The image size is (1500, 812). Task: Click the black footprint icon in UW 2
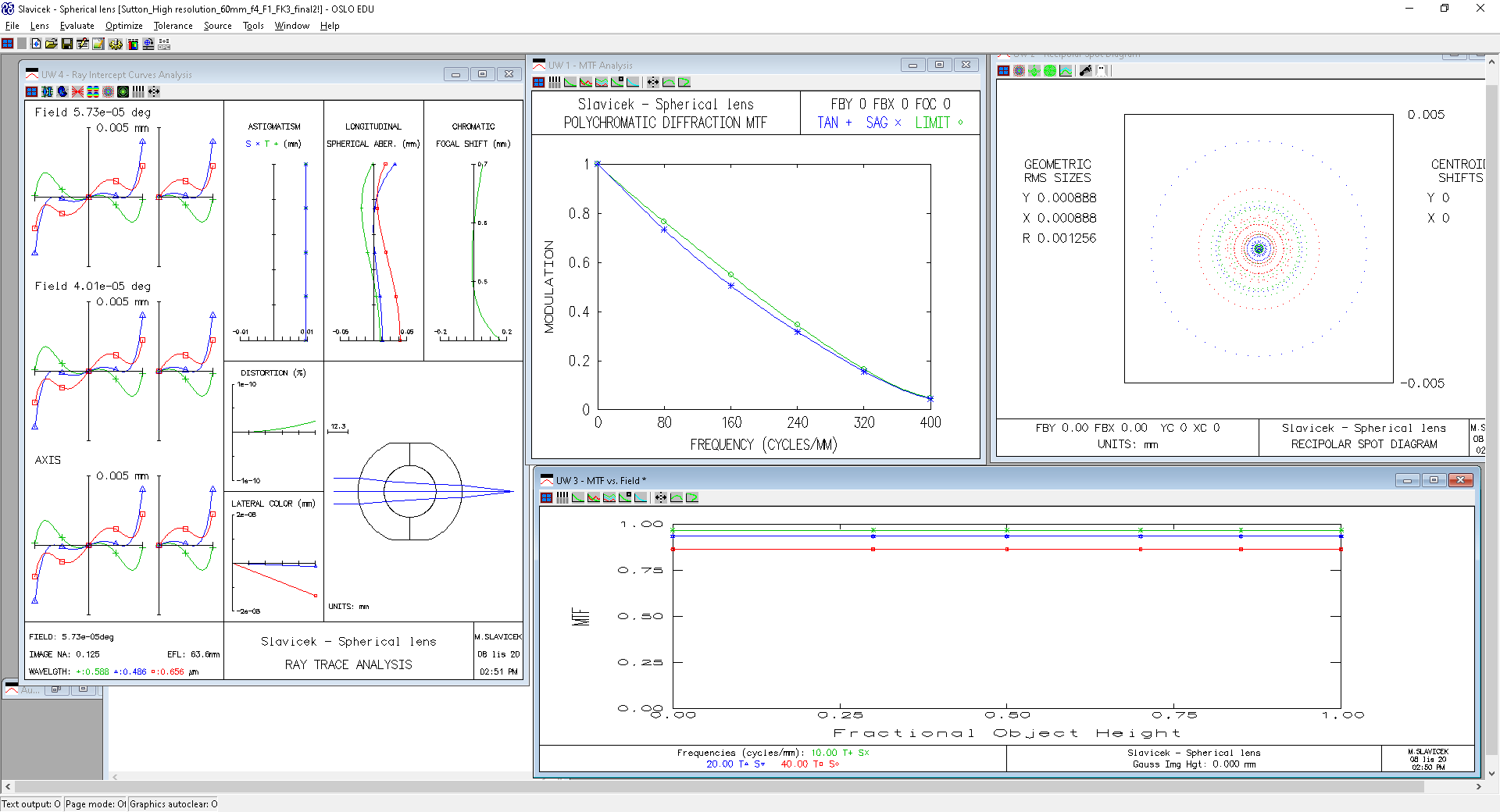tap(1086, 70)
